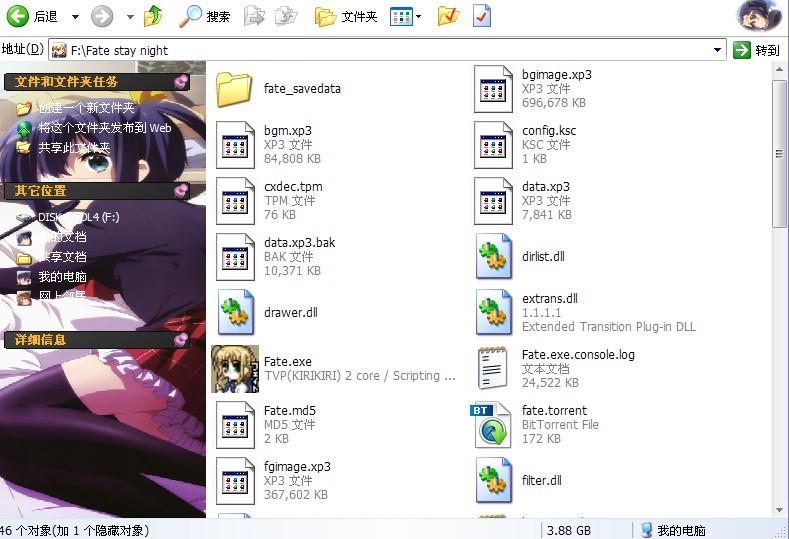Open the Forward history dropdown arrow
The width and height of the screenshot is (789, 539).
(x=130, y=17)
